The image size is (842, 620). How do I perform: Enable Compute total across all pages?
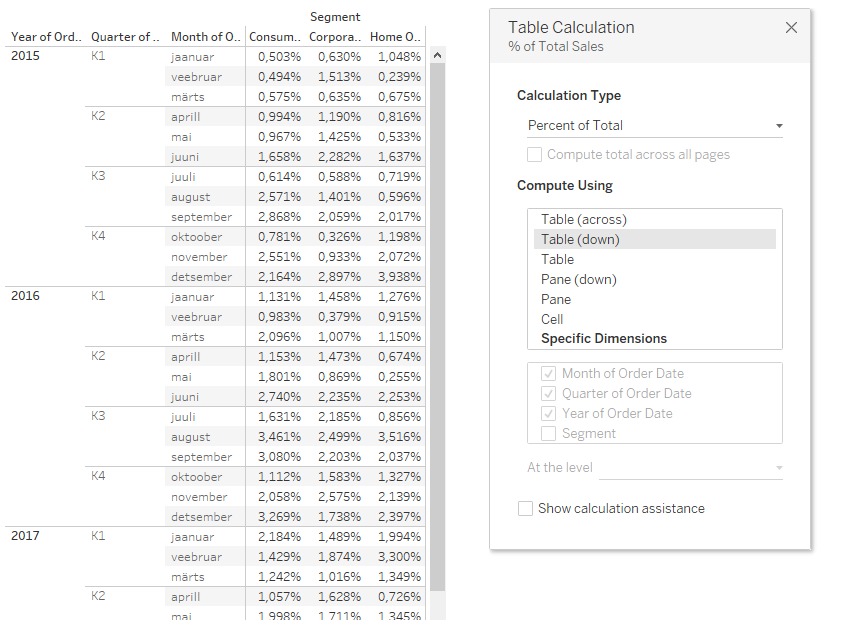coord(535,155)
